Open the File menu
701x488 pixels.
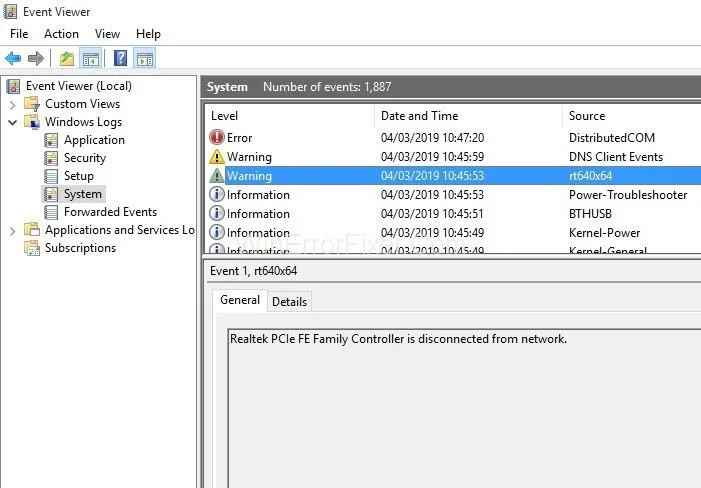coord(19,34)
